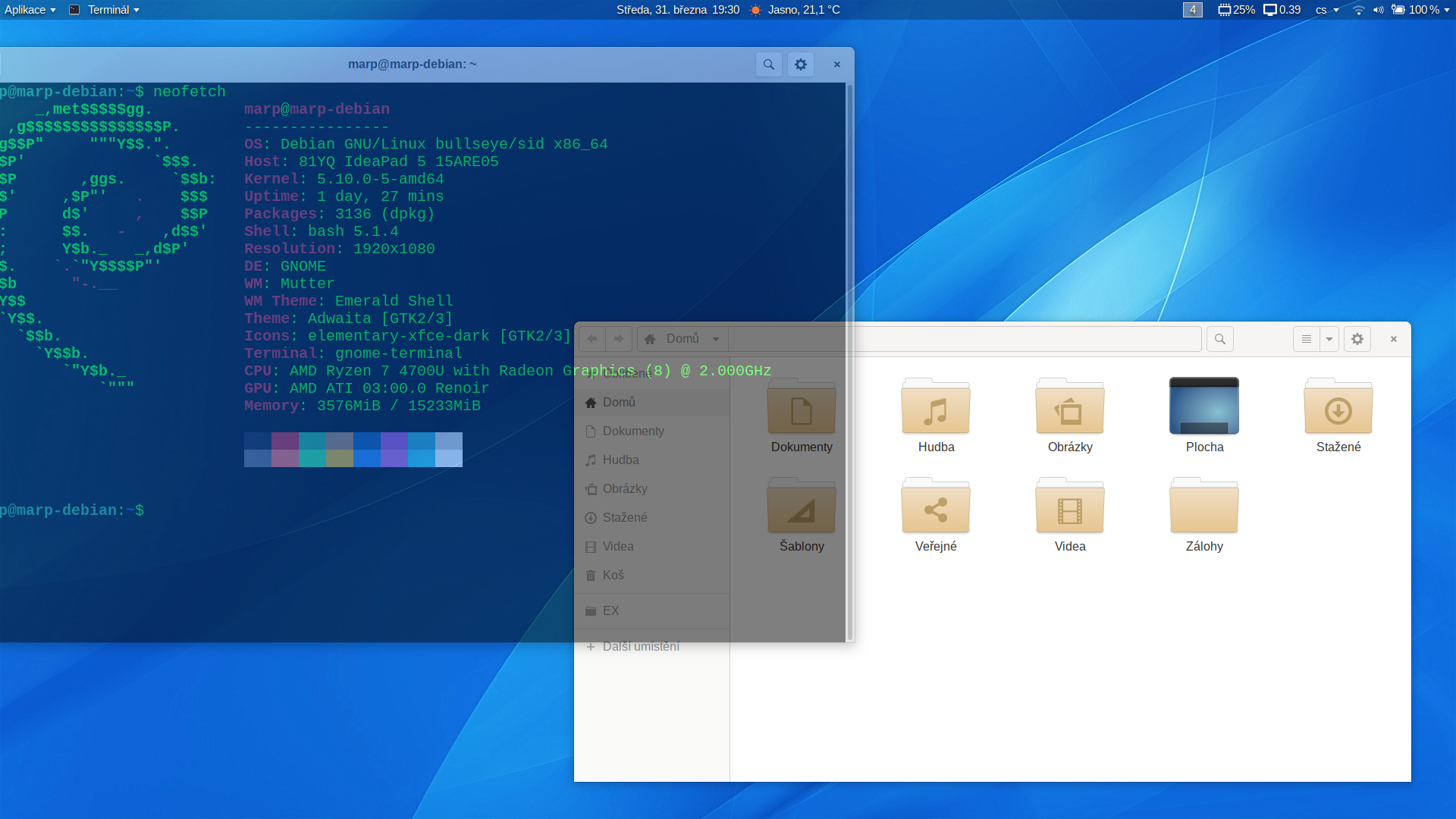Open file manager gear settings menu
Screen dimensions: 1456x819
pyautogui.click(x=1357, y=339)
